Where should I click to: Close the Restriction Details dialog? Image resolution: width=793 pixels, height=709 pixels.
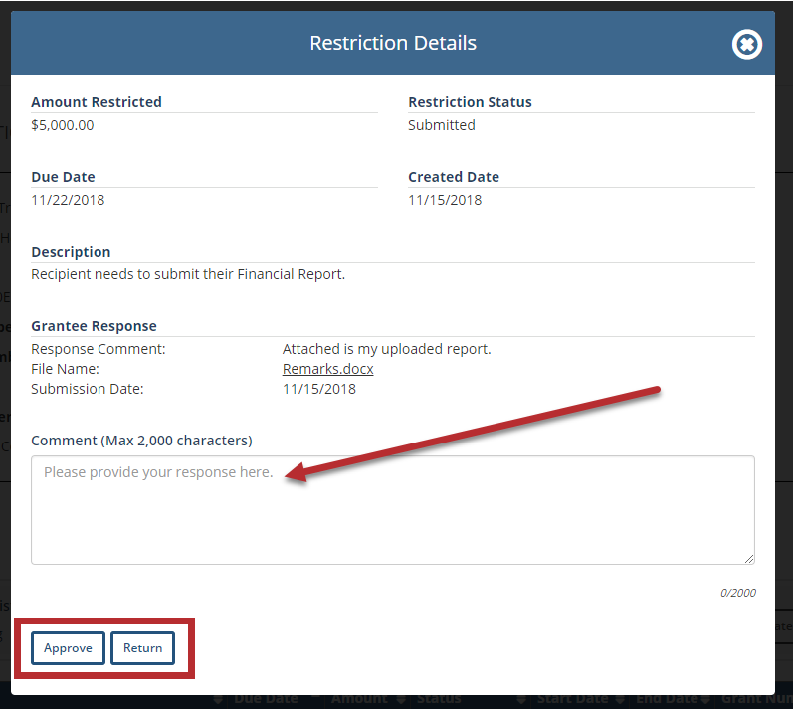[746, 44]
